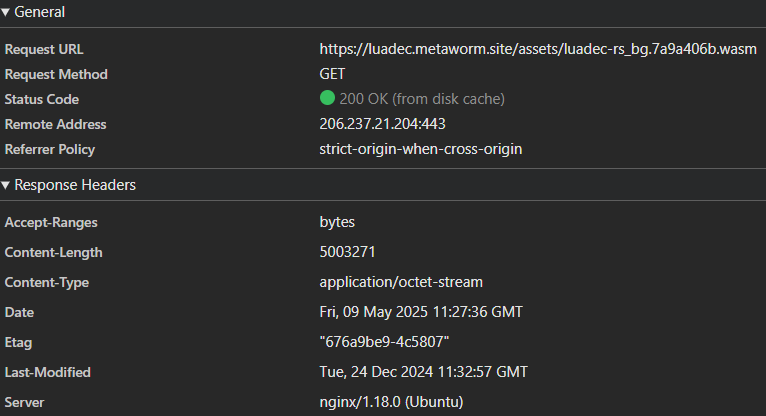This screenshot has width=766, height=416.
Task: Select the Date header value
Action: coord(421,312)
